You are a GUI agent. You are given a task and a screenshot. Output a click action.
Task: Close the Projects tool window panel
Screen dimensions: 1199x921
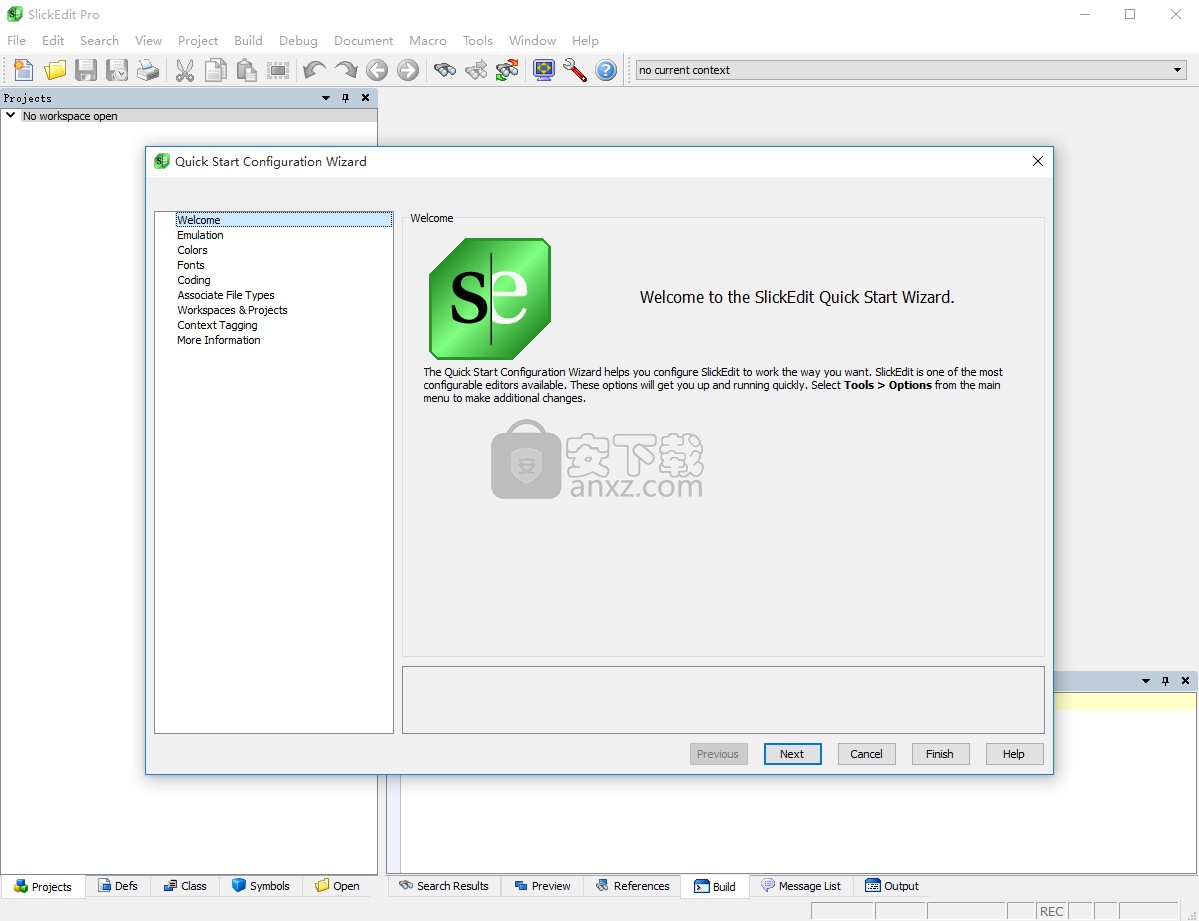[366, 98]
